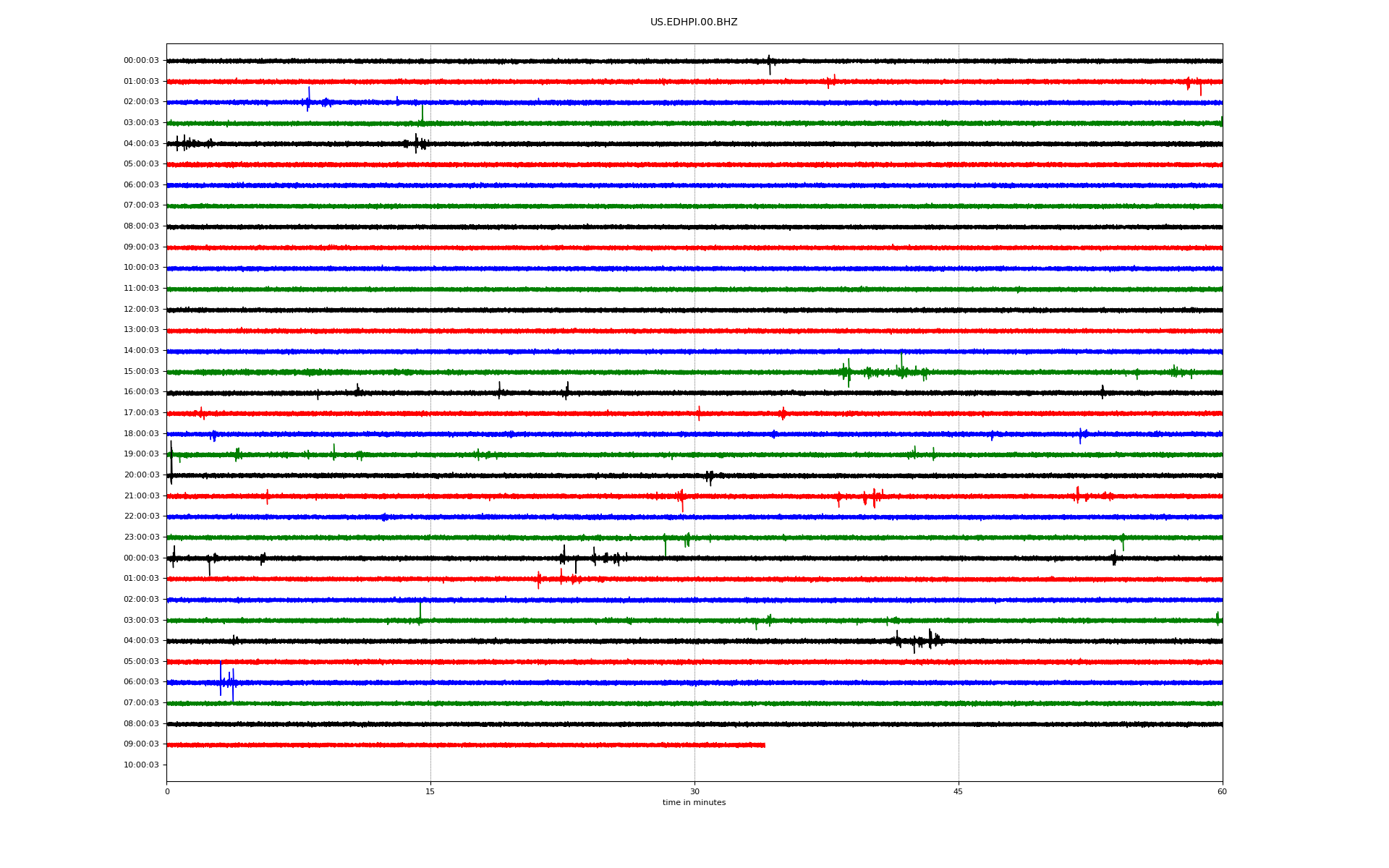Image resolution: width=1389 pixels, height=868 pixels.
Task: Select the x-axis tick label 60
Action: click(x=1222, y=792)
